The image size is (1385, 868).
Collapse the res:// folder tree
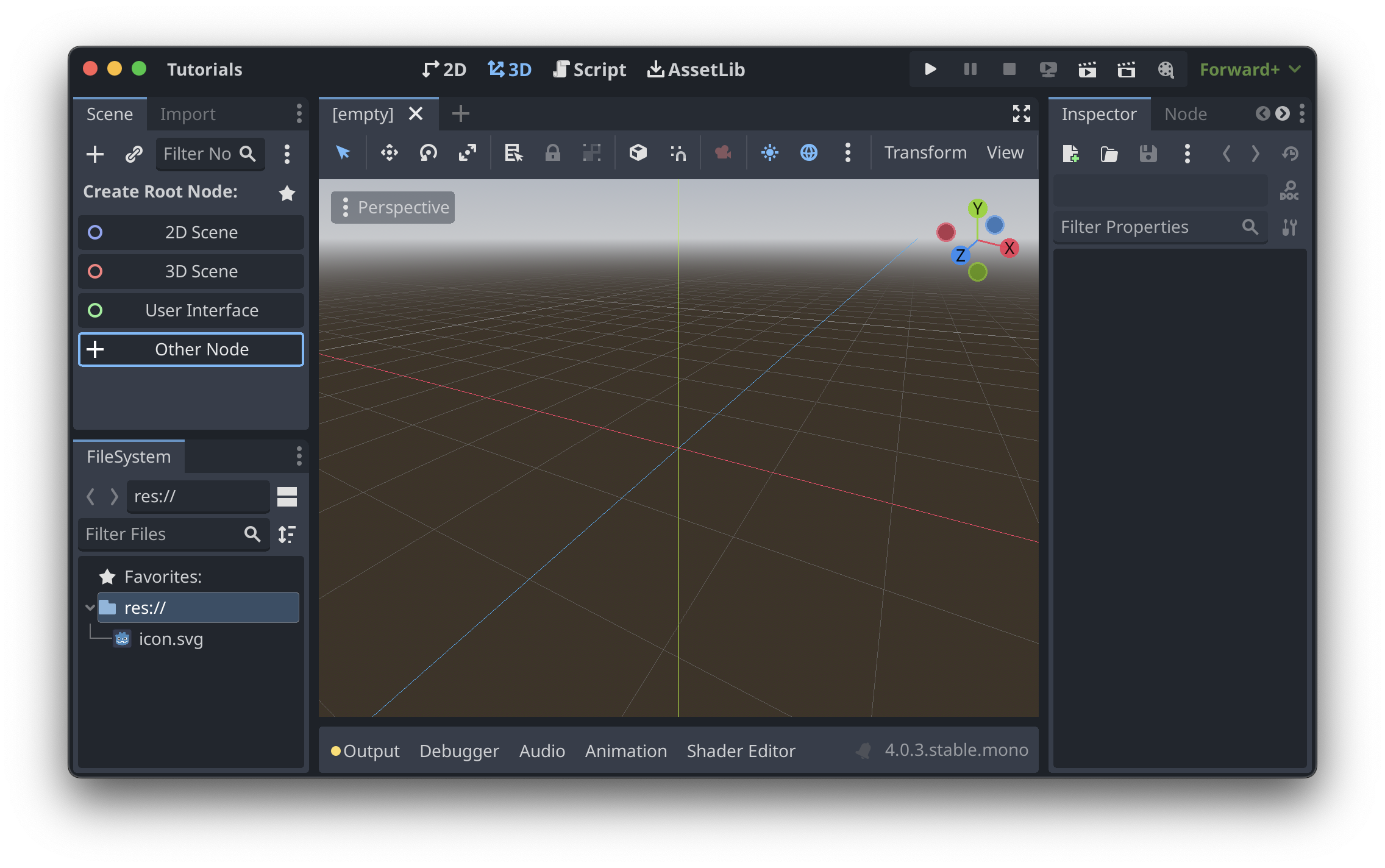[90, 607]
